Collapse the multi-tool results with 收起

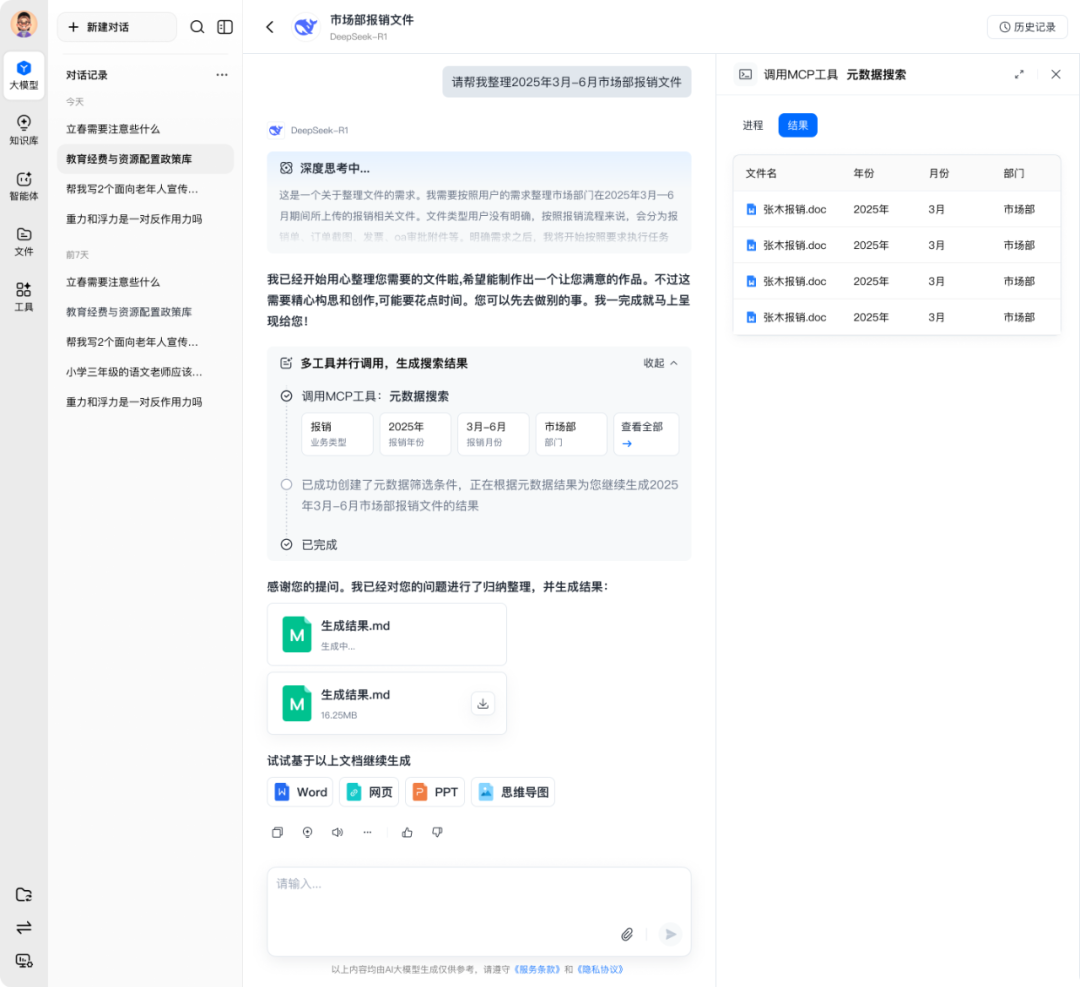tap(660, 363)
